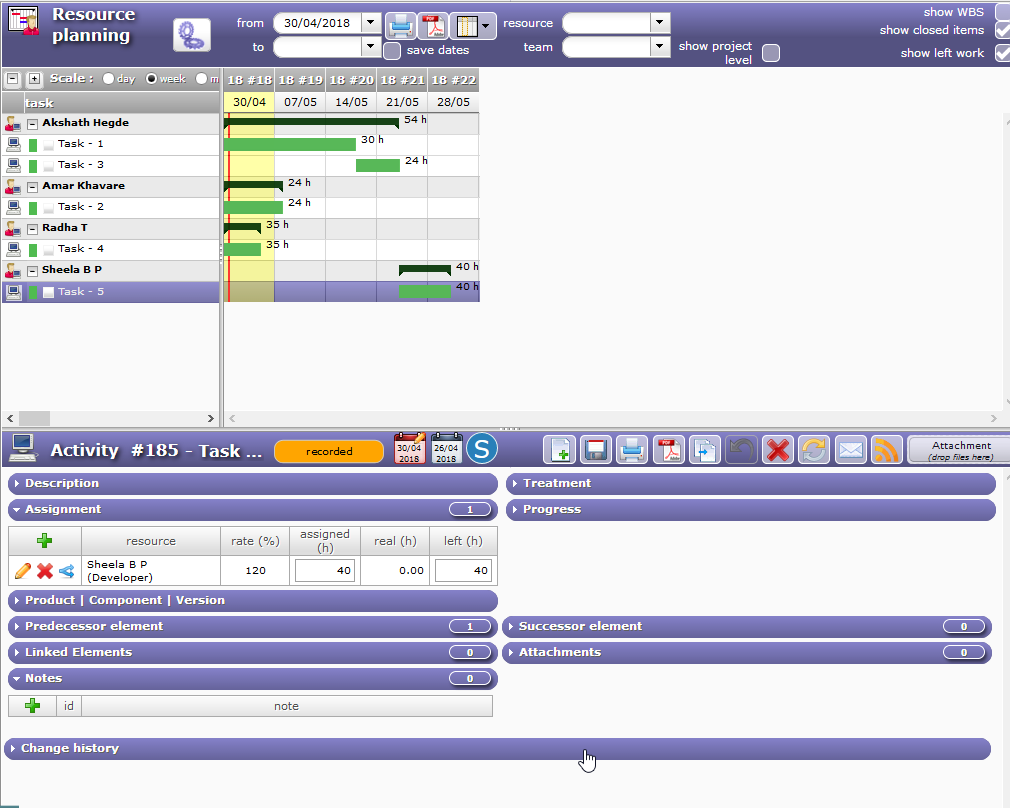Select Task - 3 in task list

[x=81, y=165]
